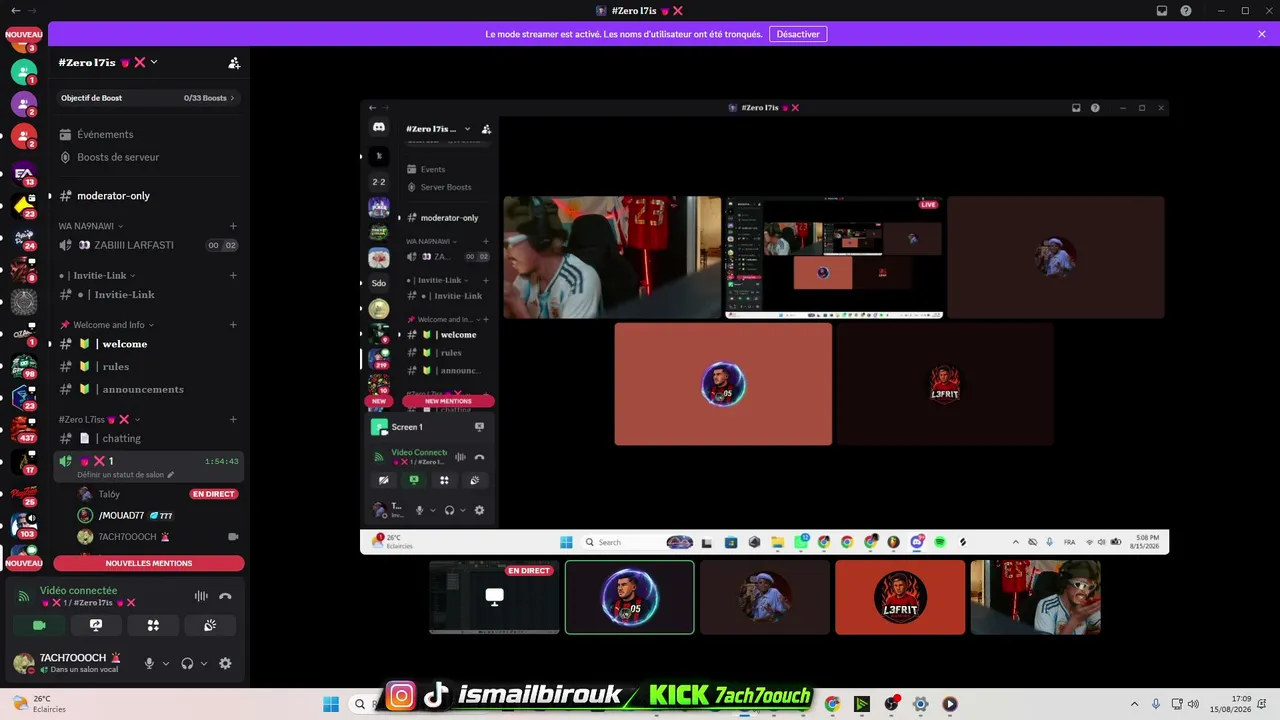Open microphone input options dropdown
Viewport: 1280px width, 720px height.
166,663
